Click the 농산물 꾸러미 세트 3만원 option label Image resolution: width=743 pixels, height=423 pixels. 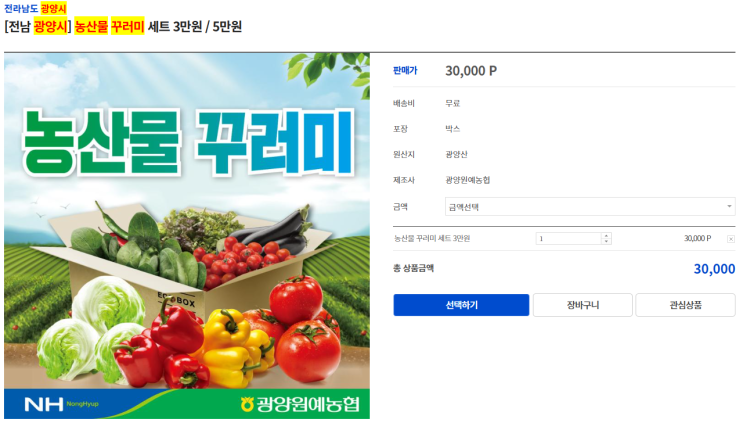point(432,238)
